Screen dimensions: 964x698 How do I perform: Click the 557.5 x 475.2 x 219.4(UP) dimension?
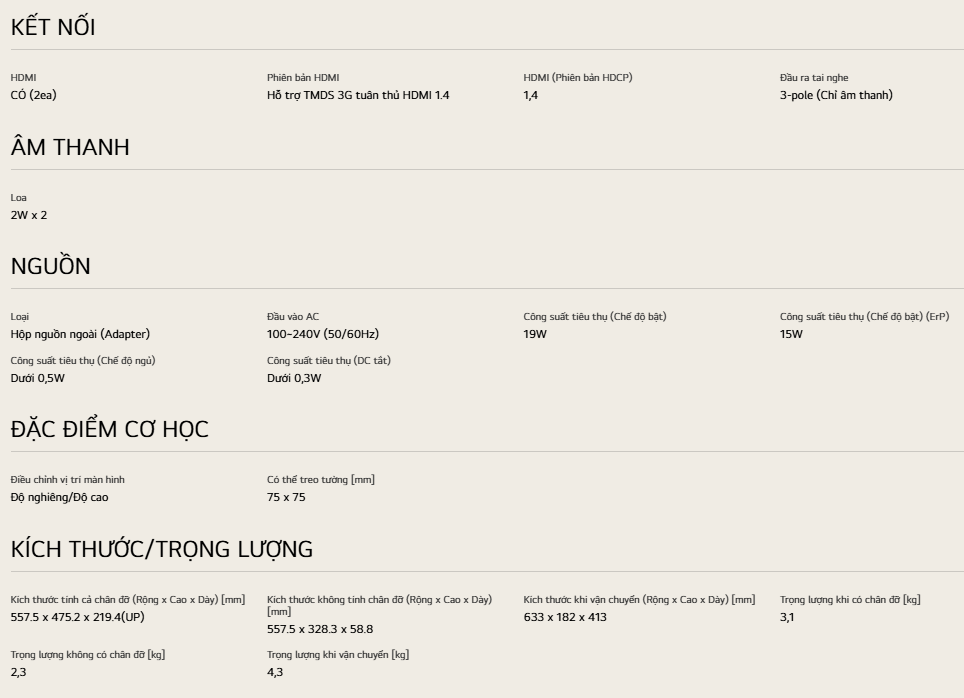(x=77, y=617)
